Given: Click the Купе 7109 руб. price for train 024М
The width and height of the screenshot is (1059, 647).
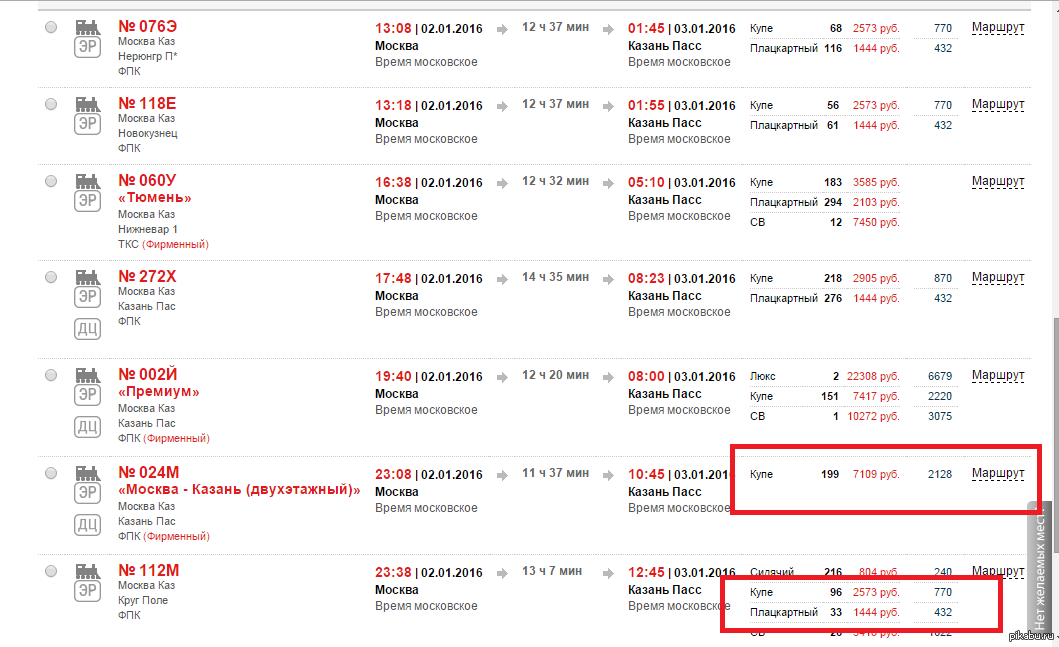Looking at the screenshot, I should [875, 474].
